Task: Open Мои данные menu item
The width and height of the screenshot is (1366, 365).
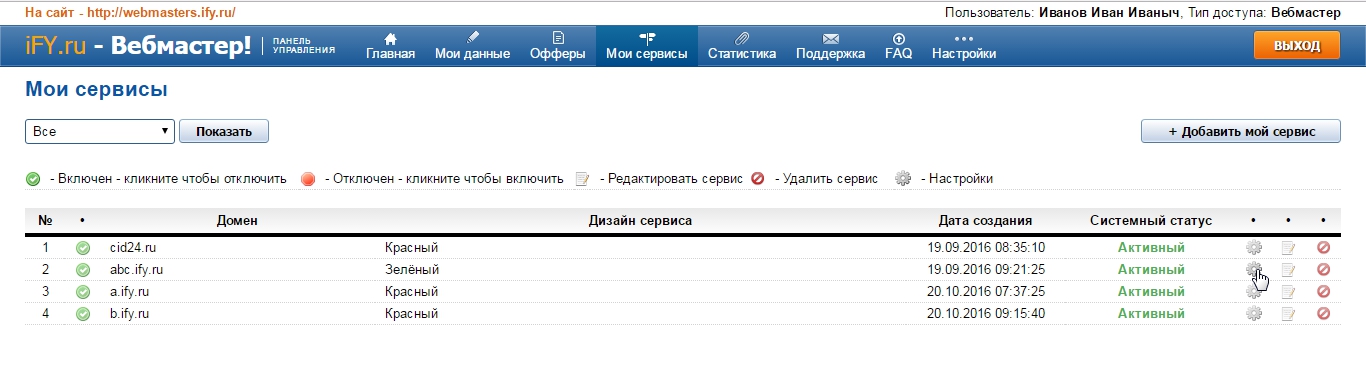Action: [x=473, y=46]
